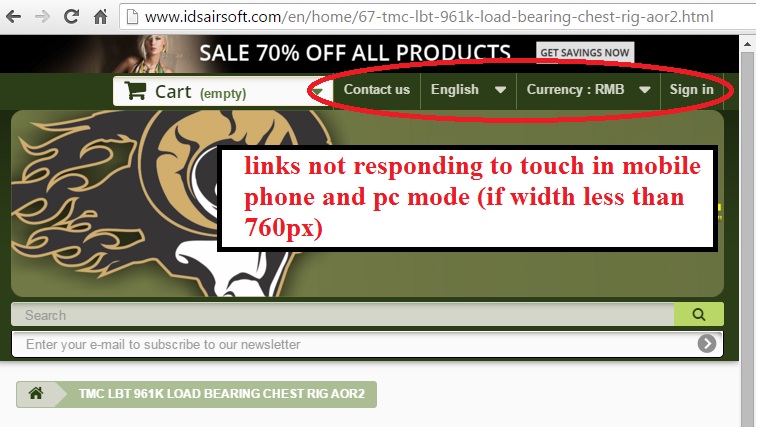Reload the page with the refresh icon
Screen dimensions: 758x430
pos(72,16)
